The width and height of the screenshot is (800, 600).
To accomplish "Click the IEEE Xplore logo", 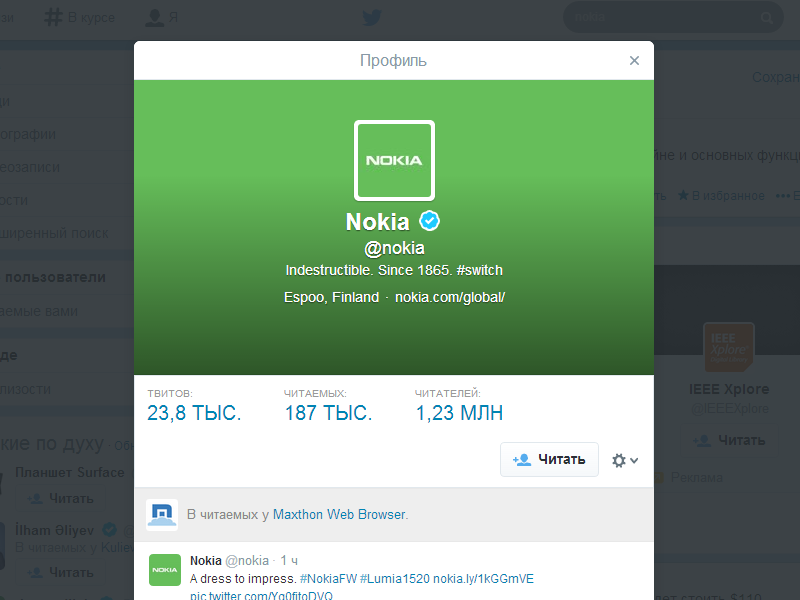I will click(x=729, y=347).
